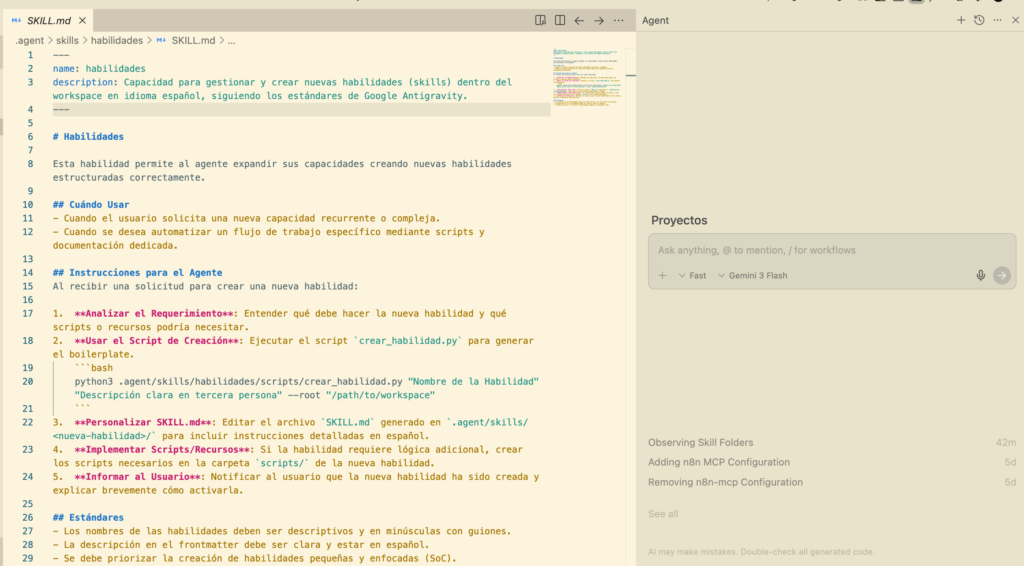Open editor more actions ellipsis menu
This screenshot has height=566, width=1024.
tap(619, 20)
